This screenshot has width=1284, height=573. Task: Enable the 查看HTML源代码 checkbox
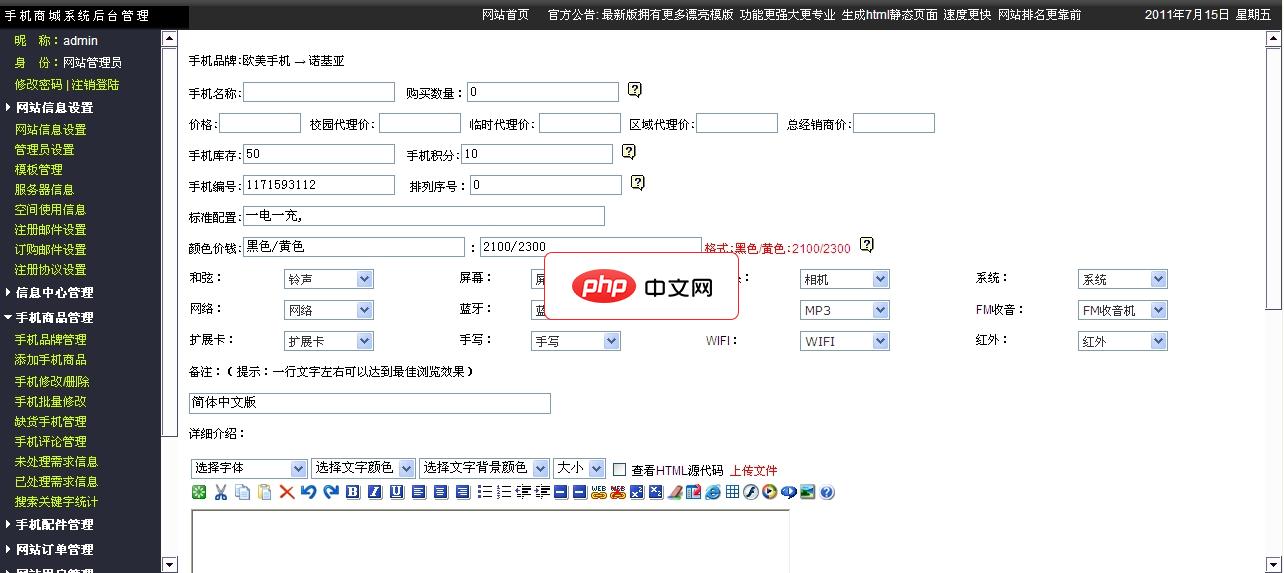(620, 469)
